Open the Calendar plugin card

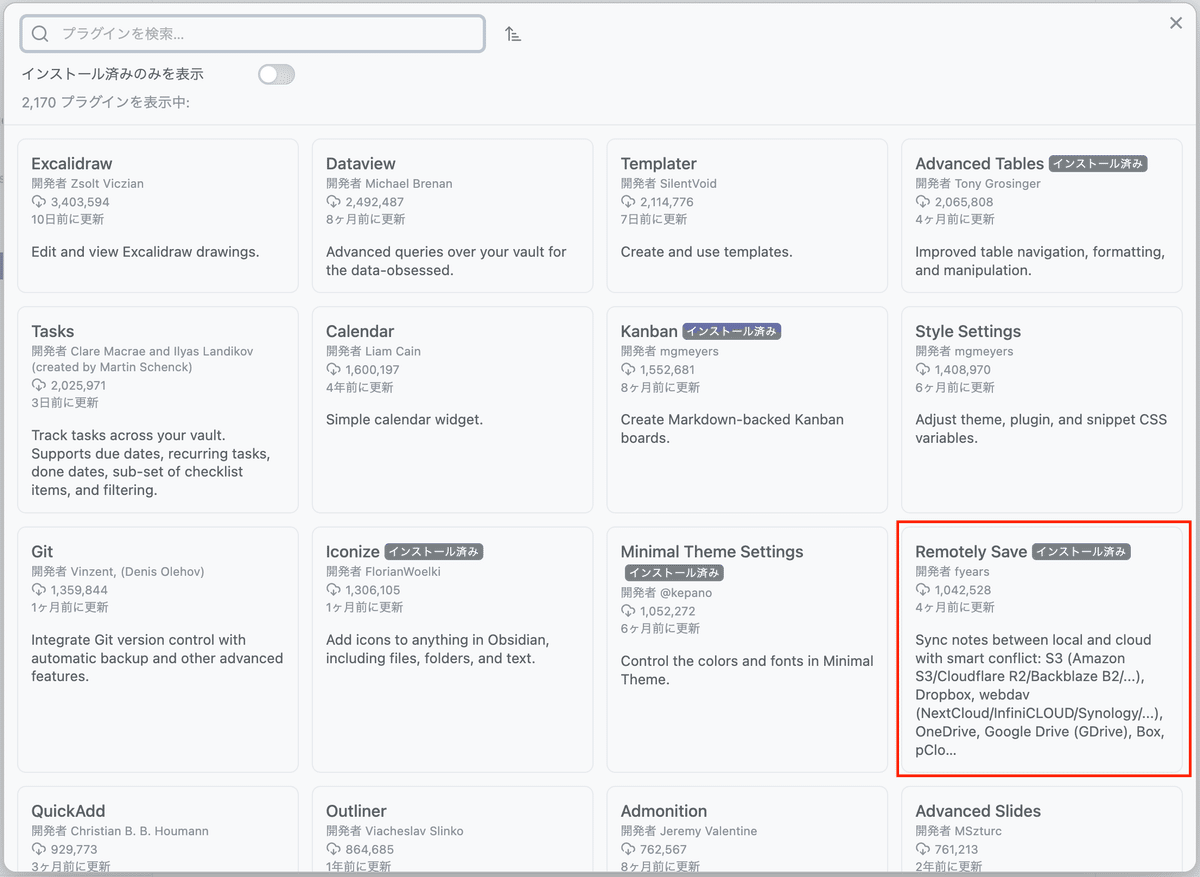452,410
